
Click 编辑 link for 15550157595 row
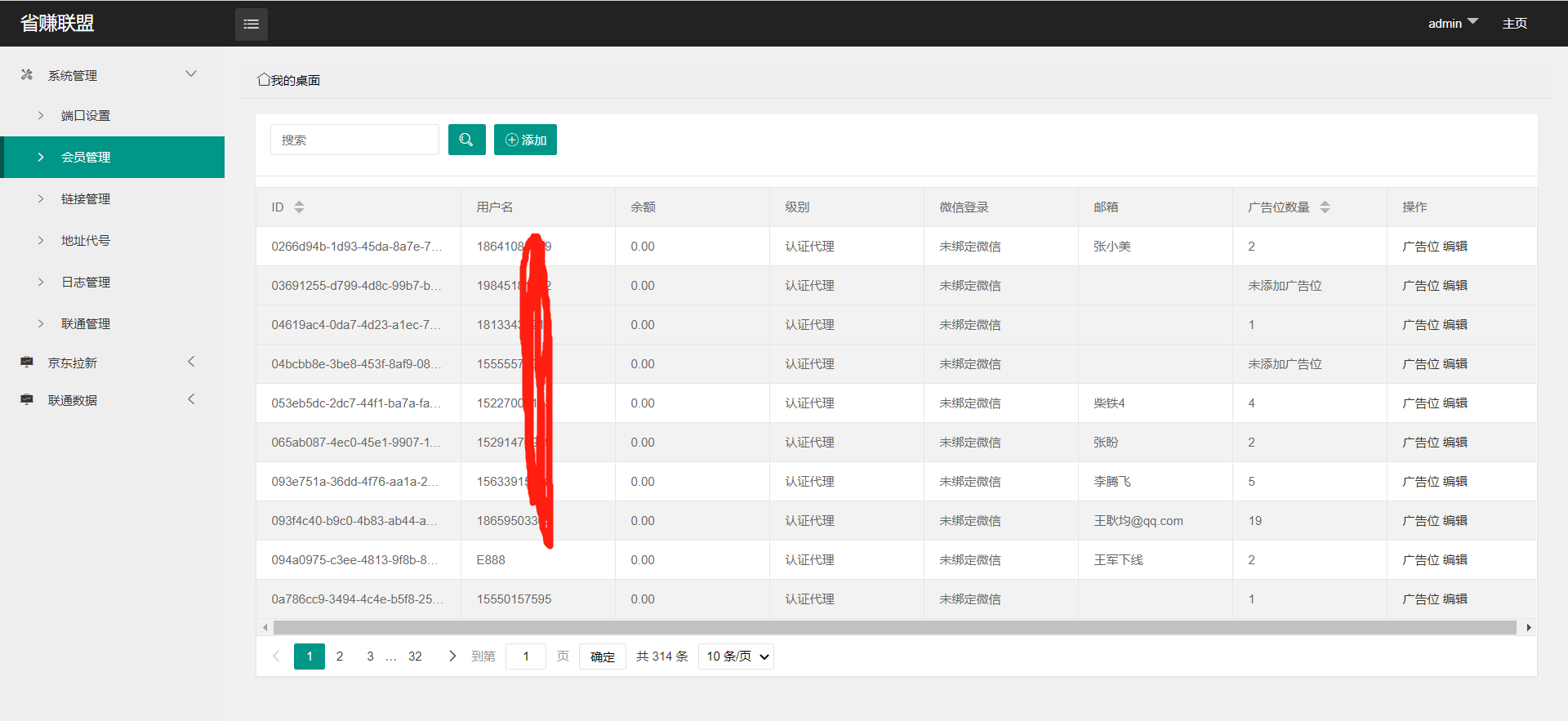coord(1455,599)
